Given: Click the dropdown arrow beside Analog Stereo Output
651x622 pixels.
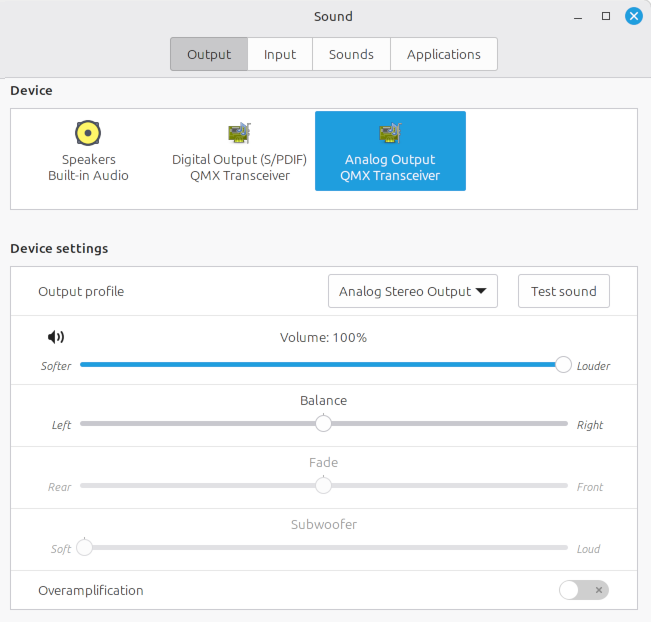Looking at the screenshot, I should (481, 291).
